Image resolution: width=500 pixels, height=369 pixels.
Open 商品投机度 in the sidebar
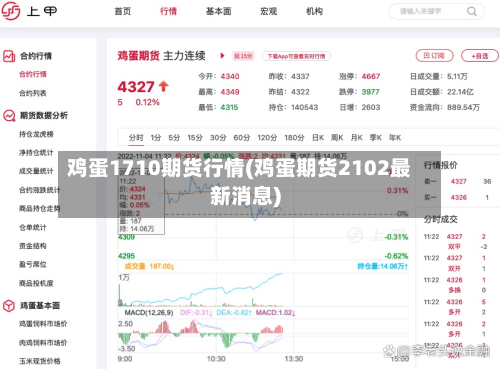tap(36, 283)
